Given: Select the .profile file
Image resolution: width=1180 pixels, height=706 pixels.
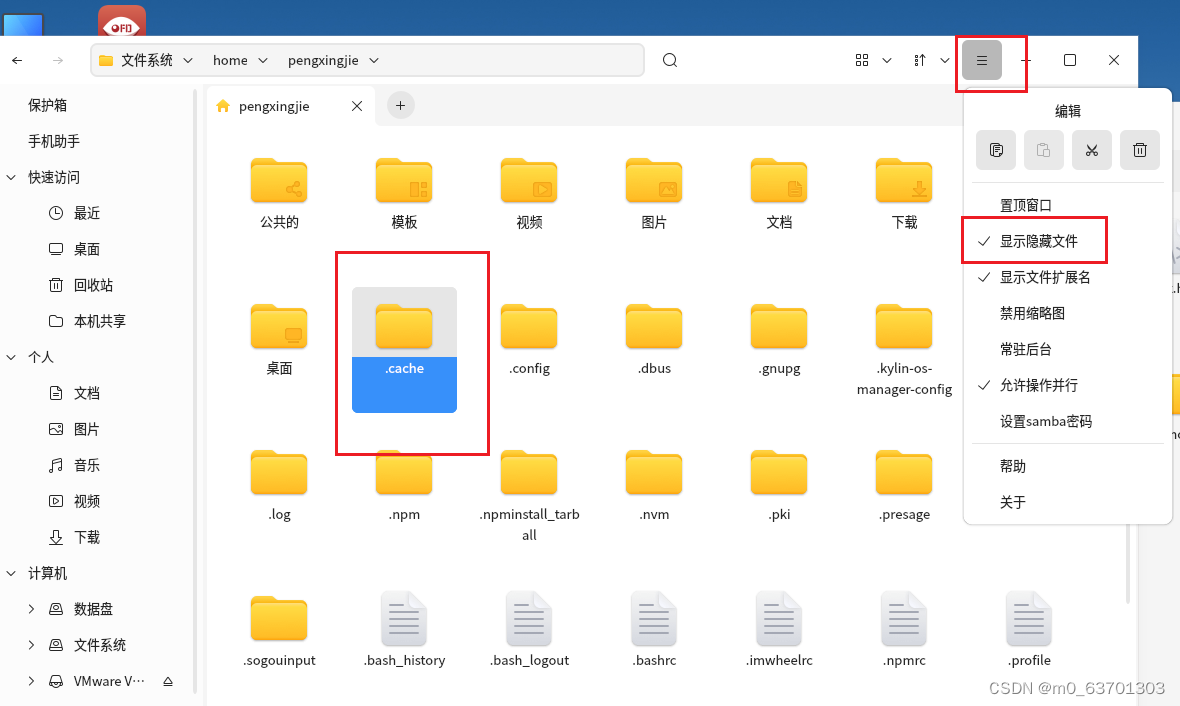Looking at the screenshot, I should click(x=1029, y=631).
